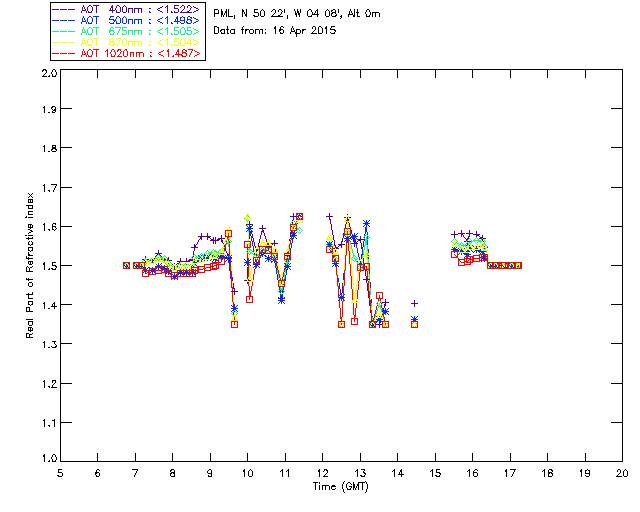This screenshot has width=640, height=512.
Task: Click the 7 x-axis tick label
Action: (135, 473)
